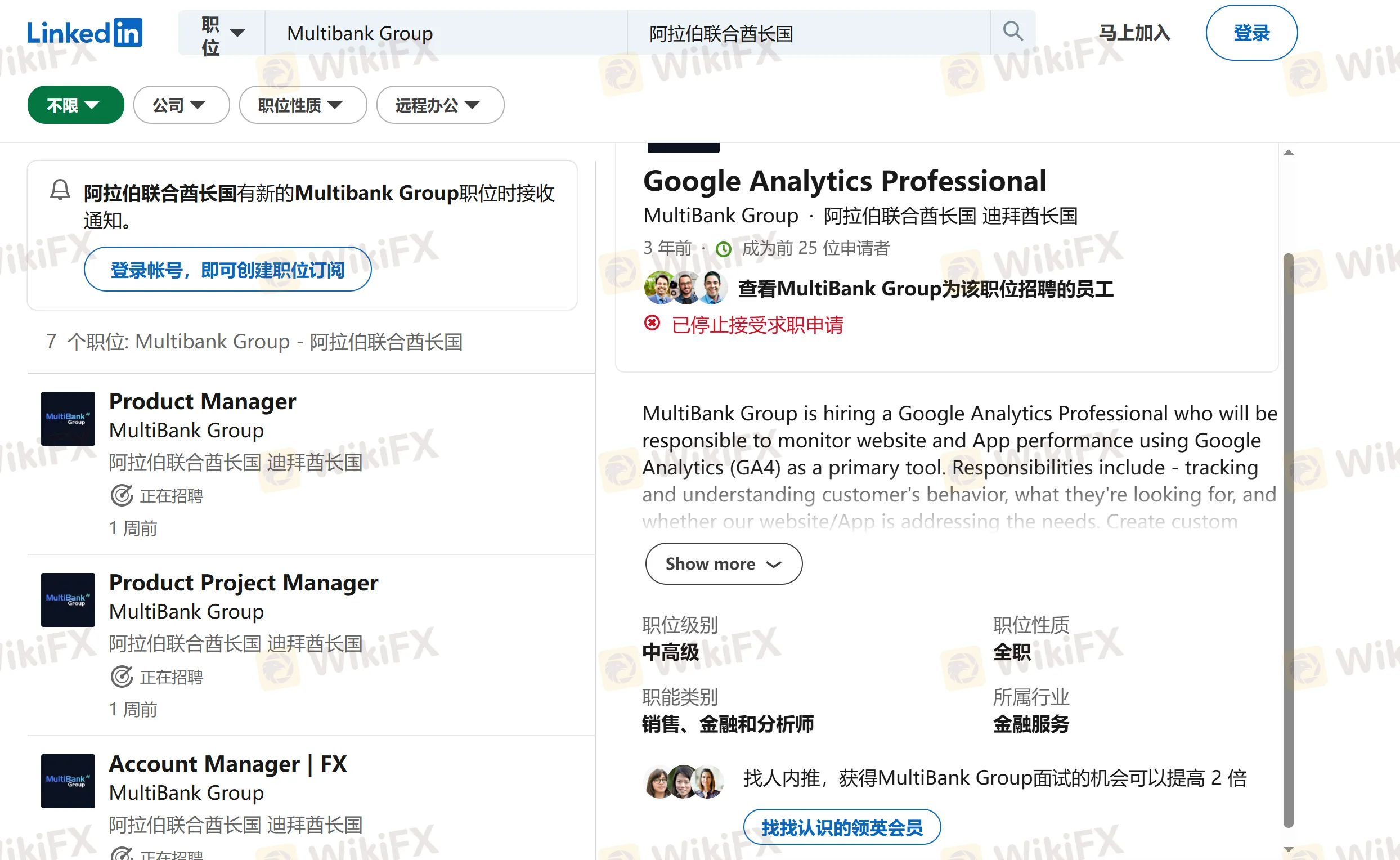The height and width of the screenshot is (860, 1400).
Task: Click the 阿拉伯联合酋长国 location field
Action: click(x=809, y=33)
